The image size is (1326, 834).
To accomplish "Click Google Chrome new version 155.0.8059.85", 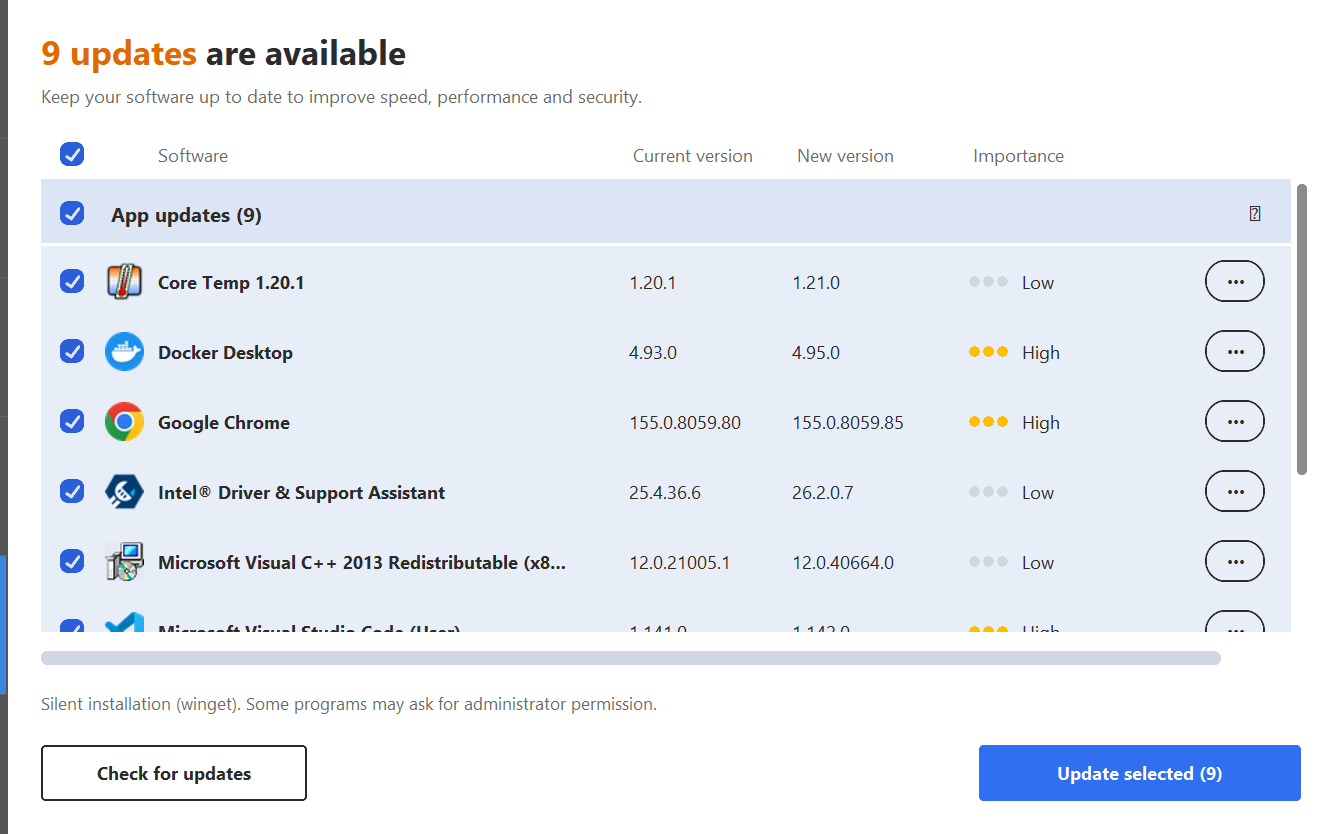I will [x=848, y=423].
